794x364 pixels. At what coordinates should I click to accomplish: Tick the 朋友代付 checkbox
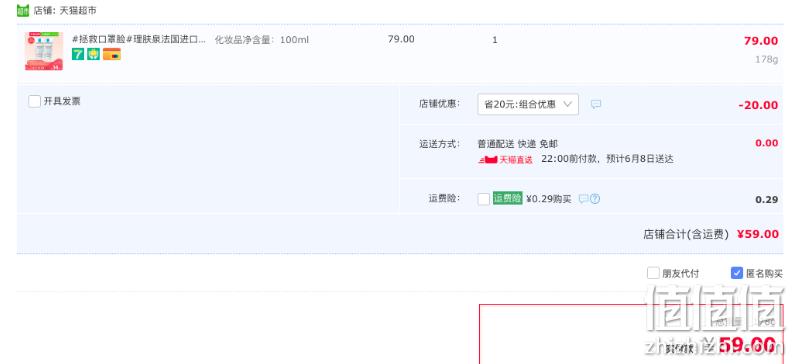pyautogui.click(x=653, y=273)
